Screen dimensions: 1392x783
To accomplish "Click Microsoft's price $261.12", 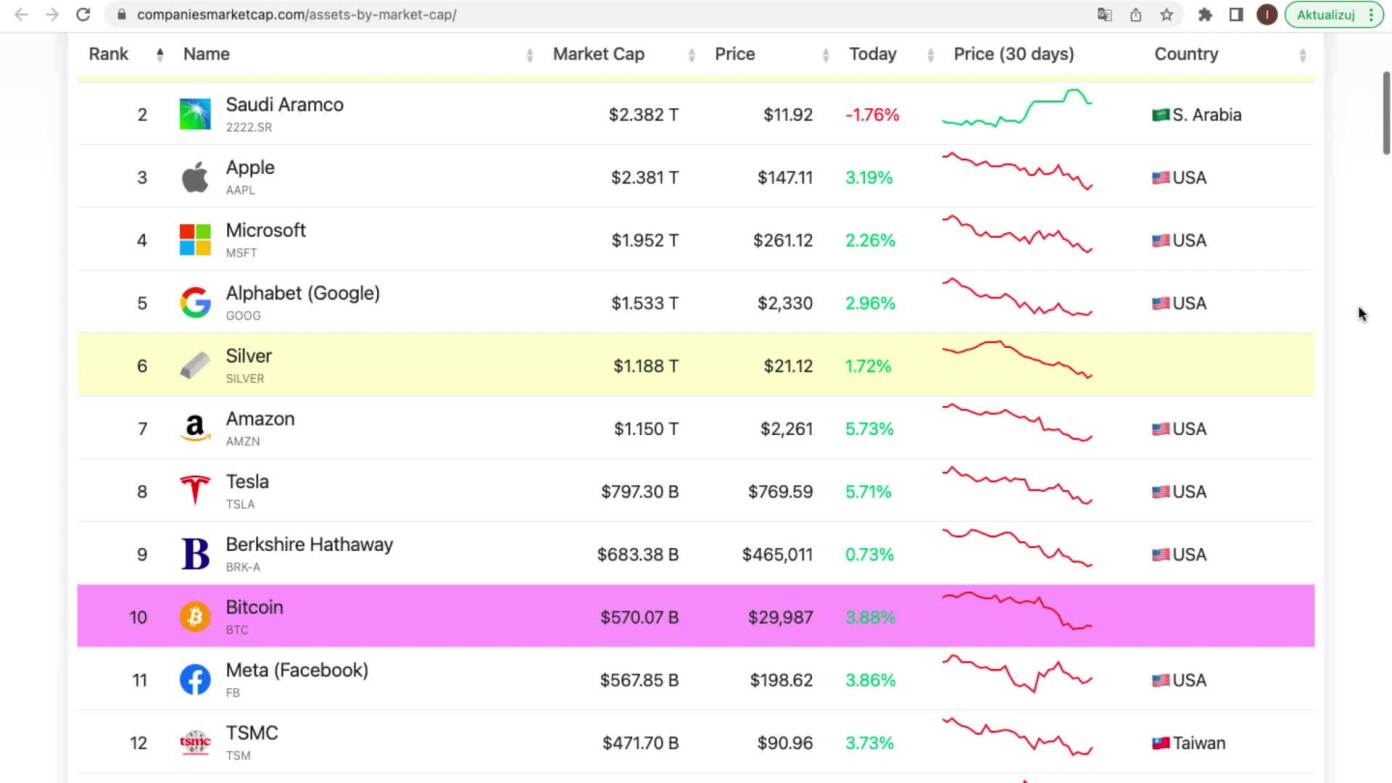I will click(783, 241).
